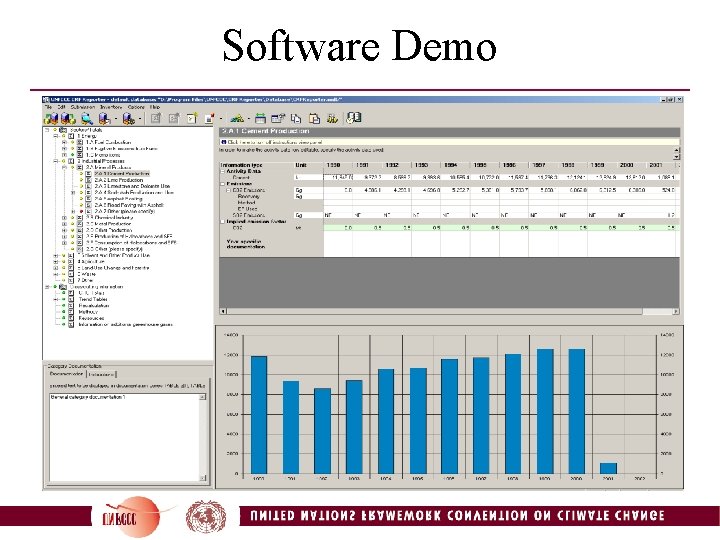Select Recalculation under cross-cutting information
The height and width of the screenshot is (540, 720).
pyautogui.click(x=94, y=305)
